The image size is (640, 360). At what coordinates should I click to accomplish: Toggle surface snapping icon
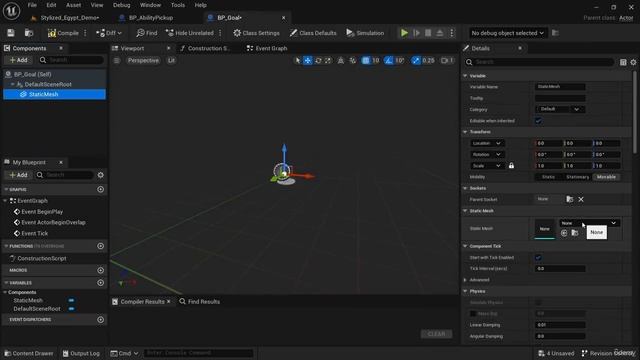[x=352, y=60]
